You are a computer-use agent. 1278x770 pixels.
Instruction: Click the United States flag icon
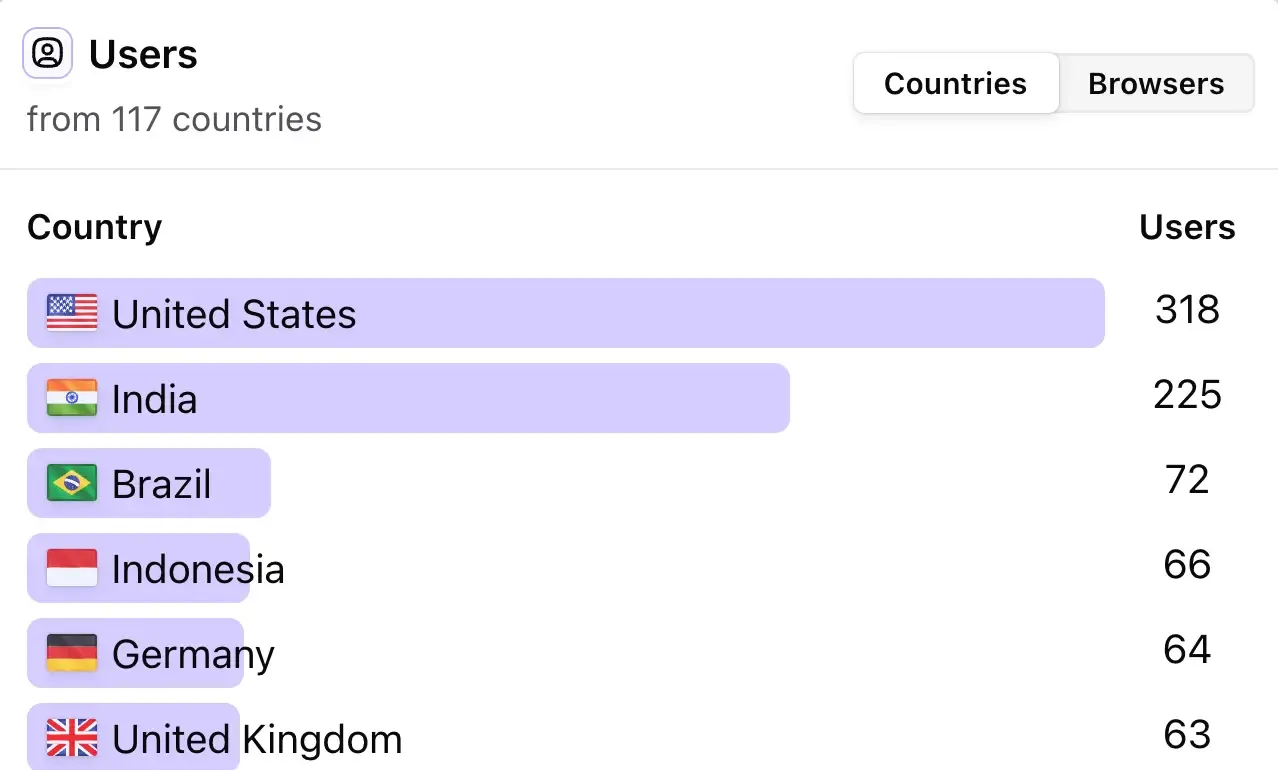pyautogui.click(x=71, y=313)
